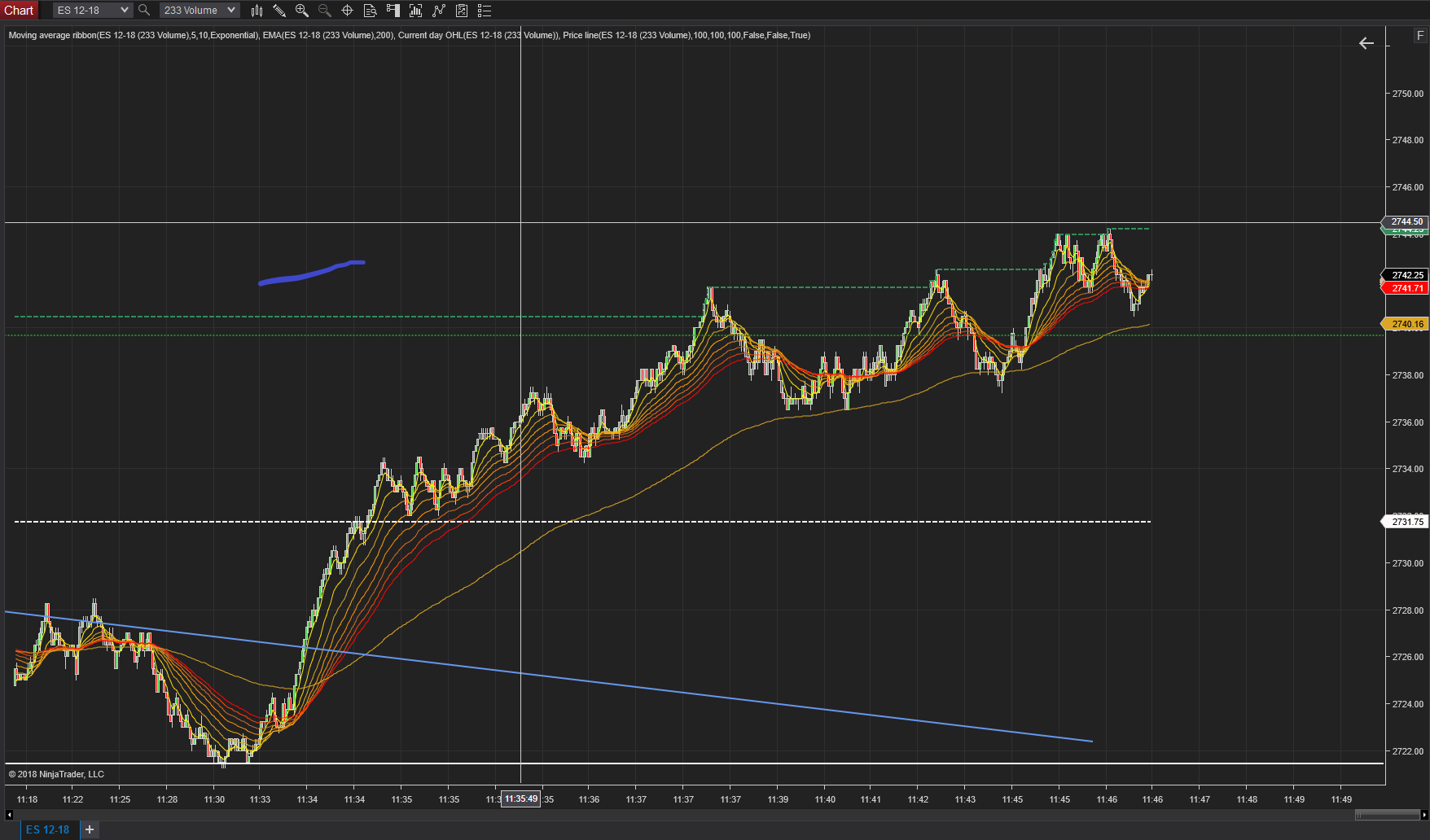This screenshot has width=1430, height=840.
Task: Click the 2748.00 price axis label
Action: pos(1408,140)
